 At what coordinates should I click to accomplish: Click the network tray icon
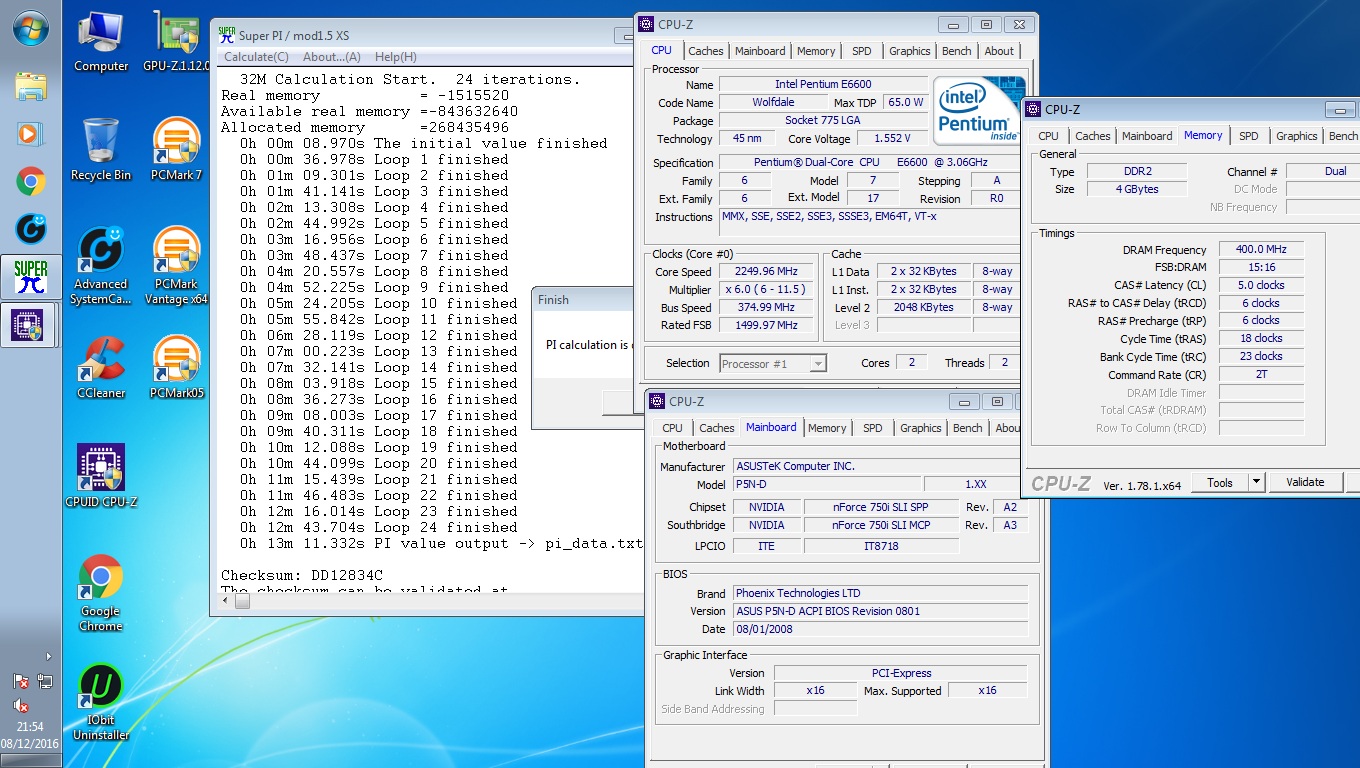45,681
